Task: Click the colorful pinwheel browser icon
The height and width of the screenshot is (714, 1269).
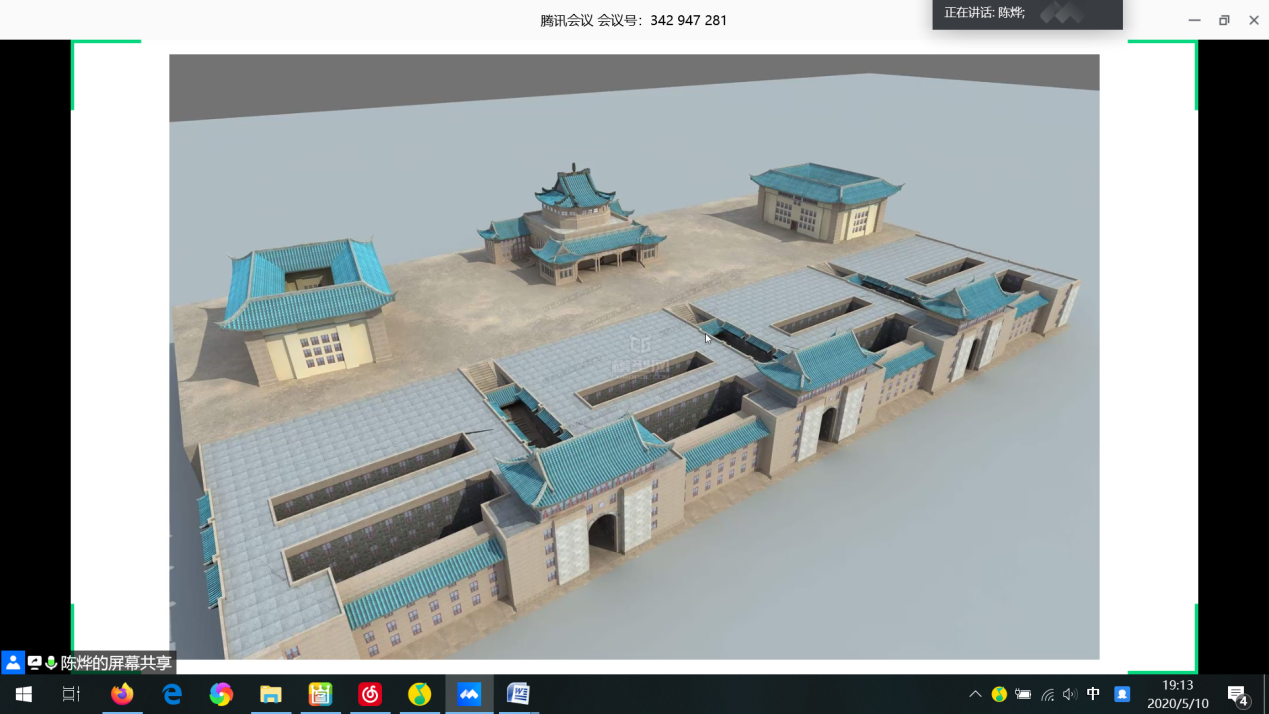Action: (x=221, y=694)
